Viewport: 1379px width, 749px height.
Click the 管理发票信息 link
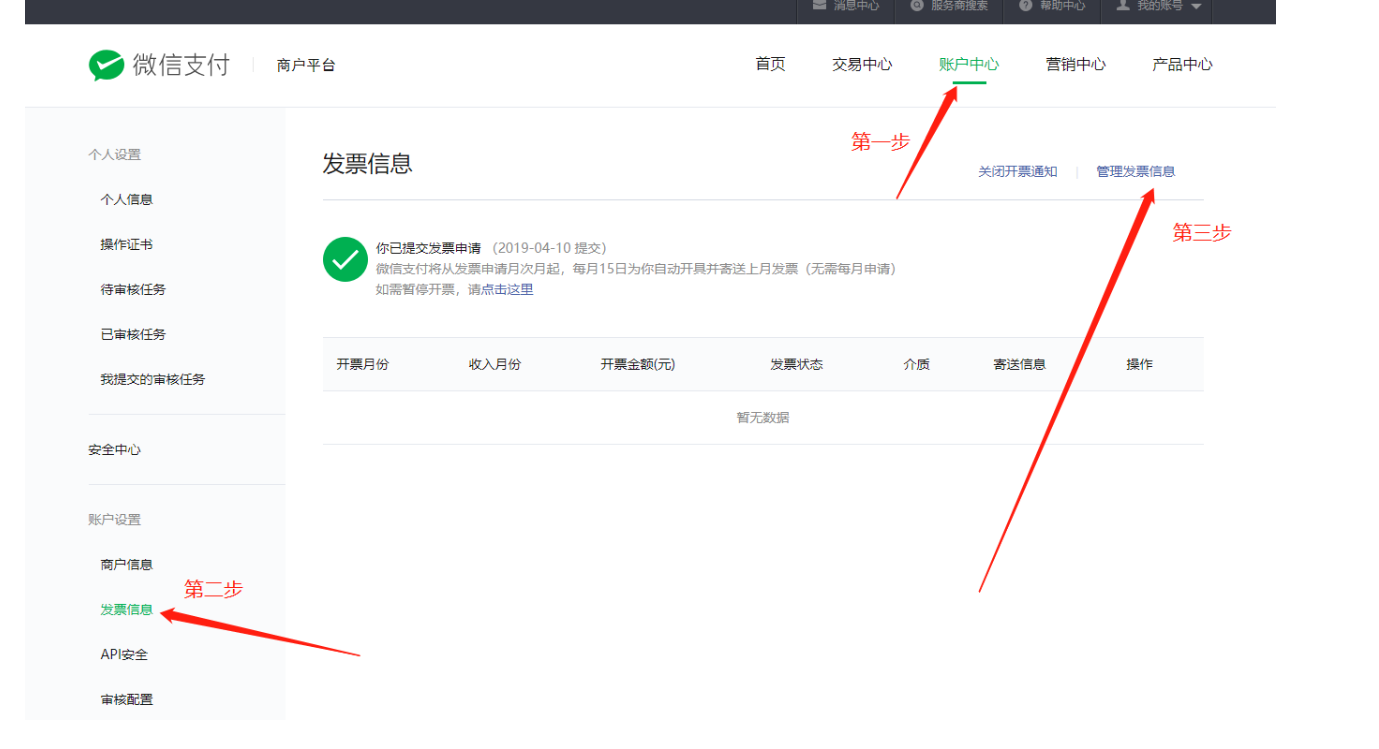[x=1136, y=172]
